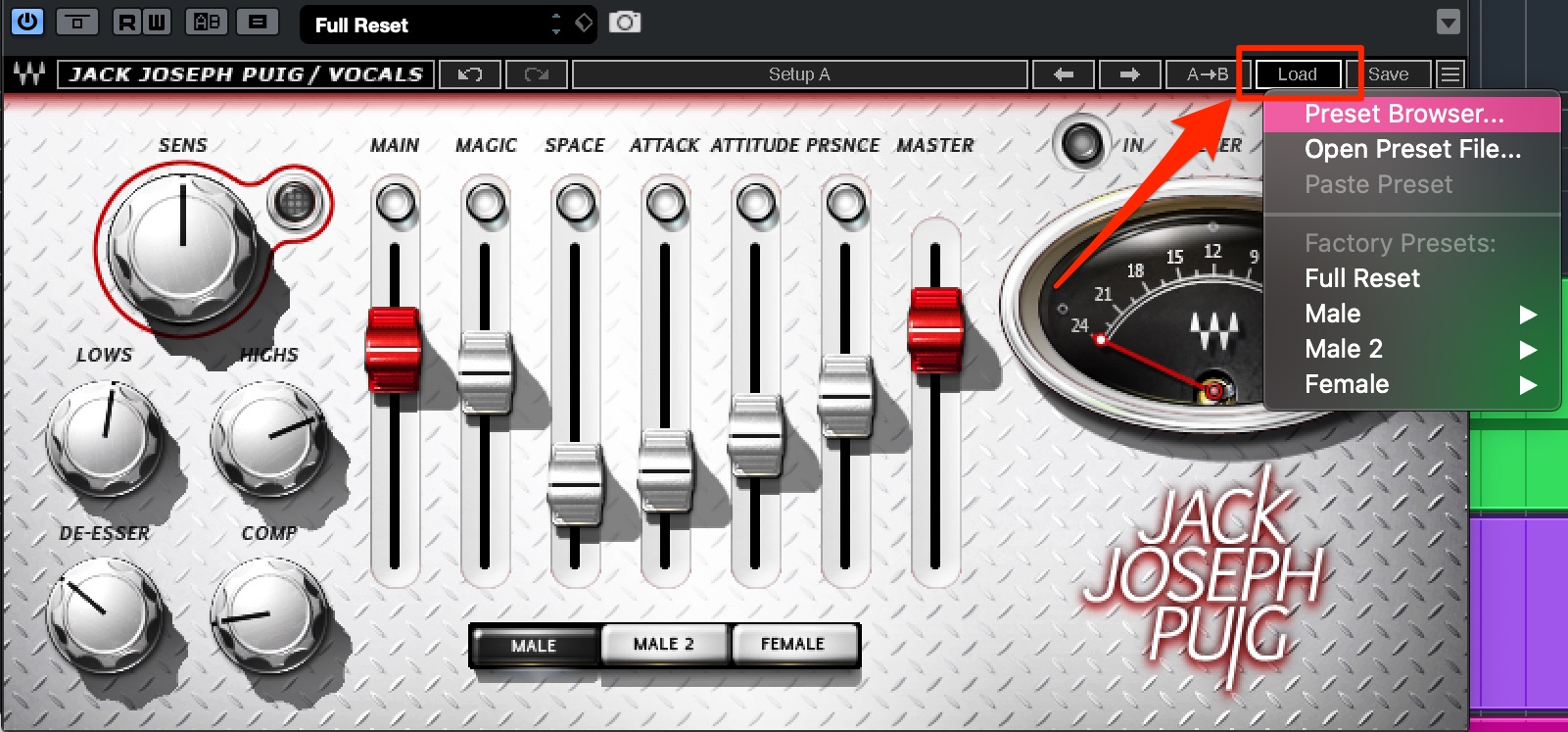Viewport: 1568px width, 732px height.
Task: Click the redo arrow button
Action: 536,74
